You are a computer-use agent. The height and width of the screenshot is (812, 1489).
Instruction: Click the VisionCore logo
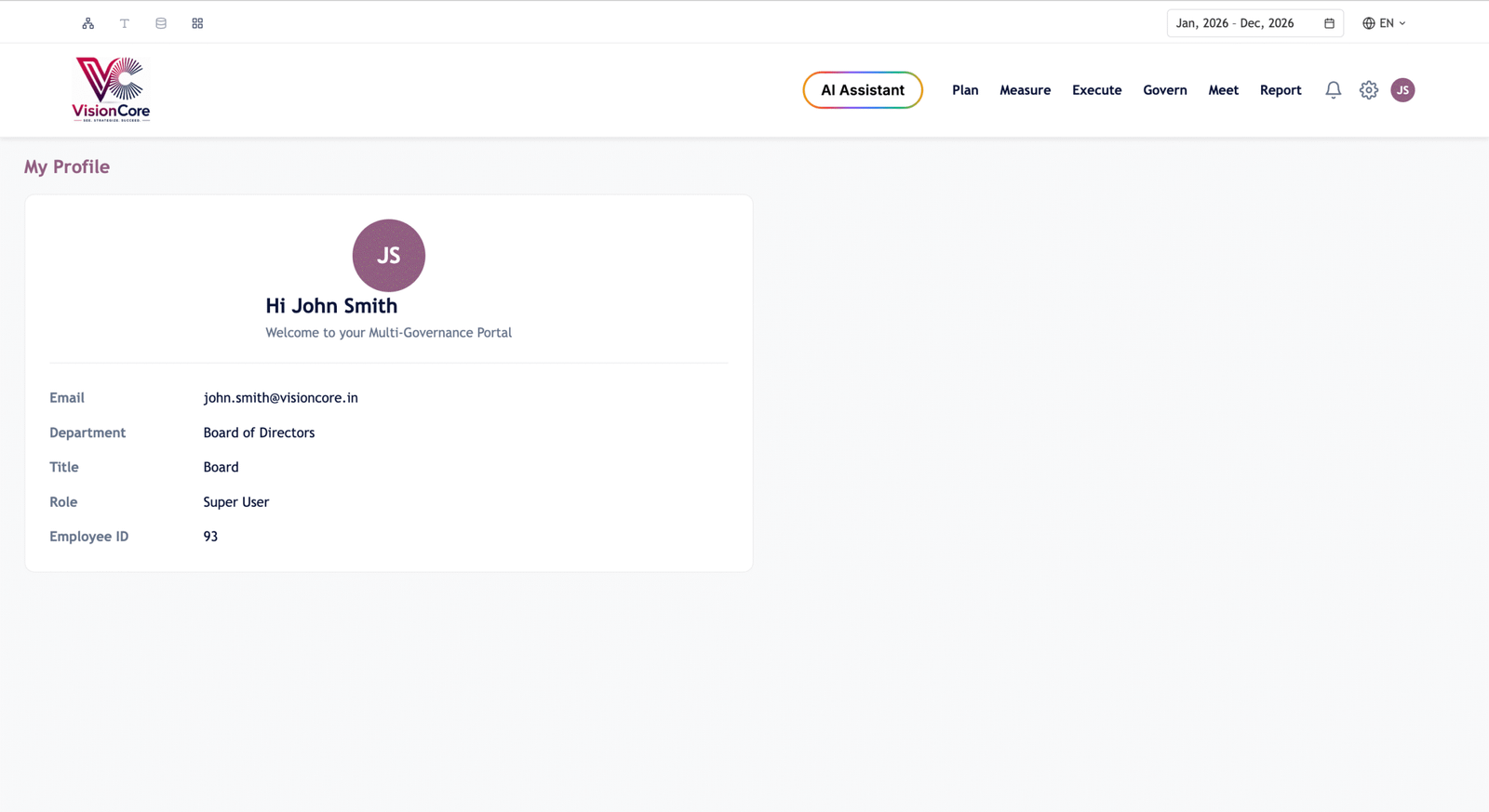pos(111,89)
